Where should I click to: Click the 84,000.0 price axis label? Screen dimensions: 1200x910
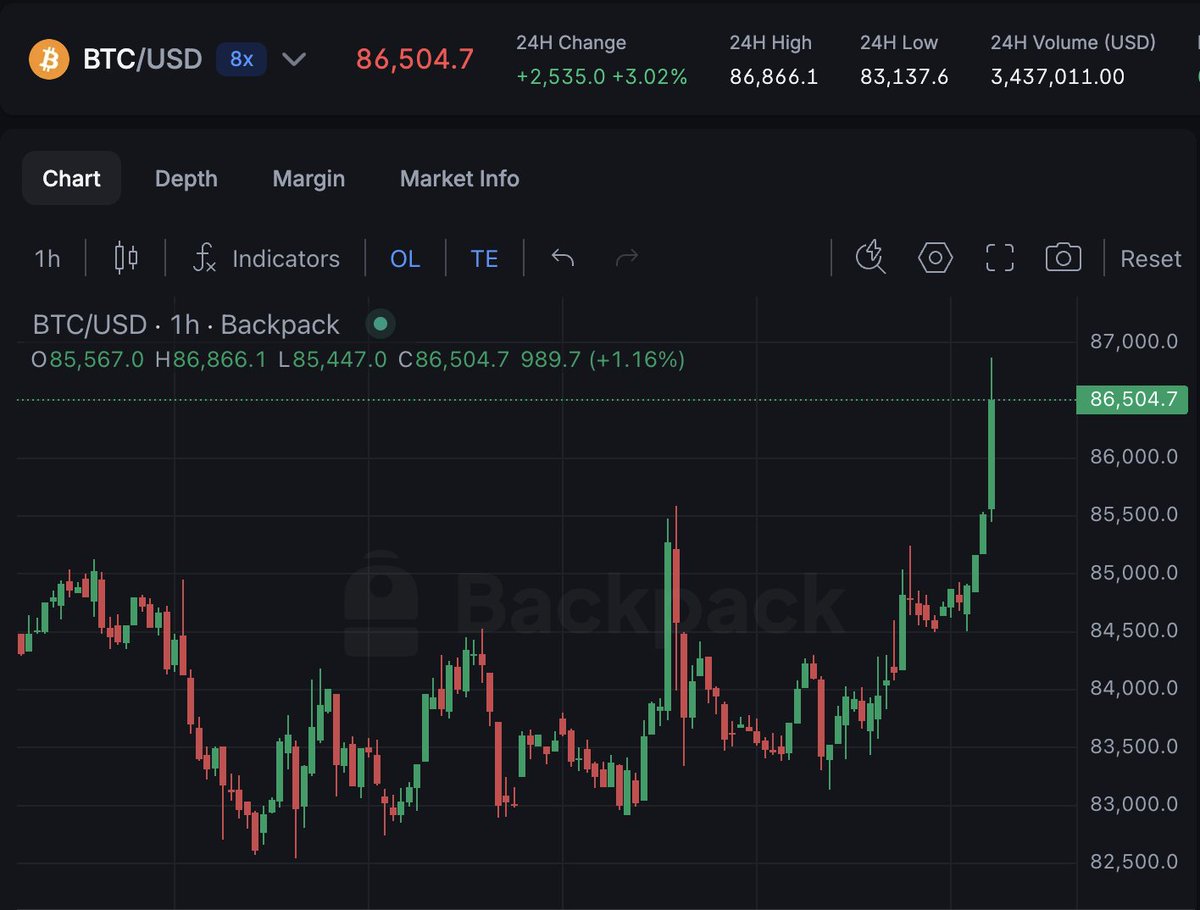click(1133, 689)
